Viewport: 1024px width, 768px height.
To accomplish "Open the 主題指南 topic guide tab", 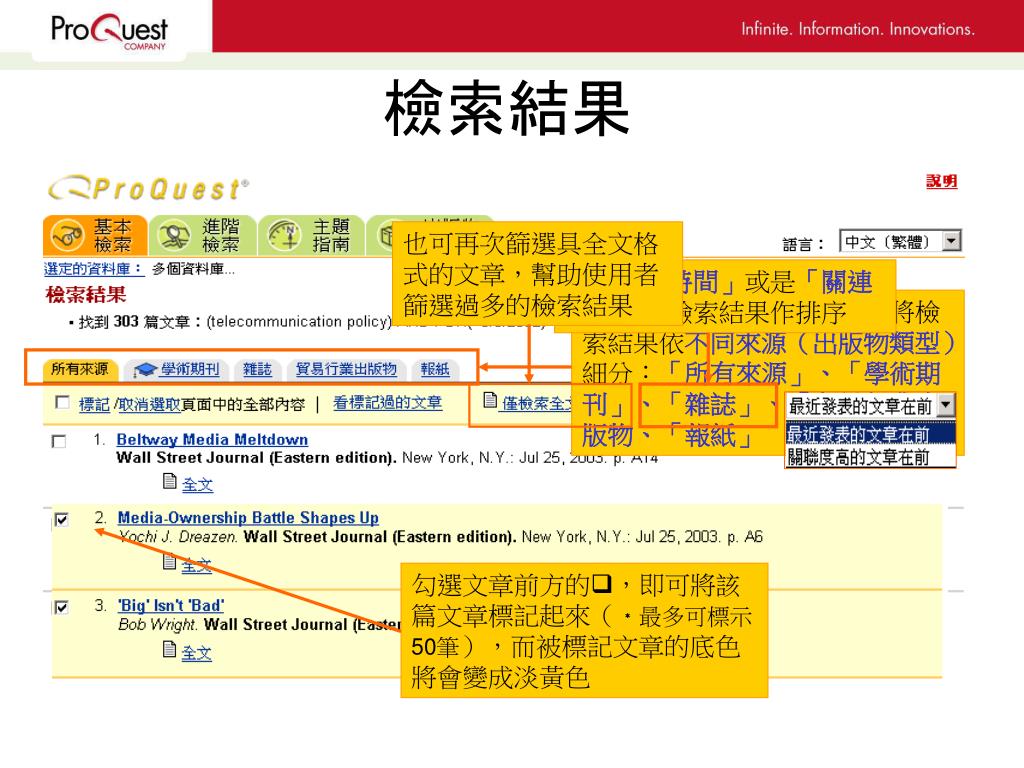I will [x=312, y=235].
